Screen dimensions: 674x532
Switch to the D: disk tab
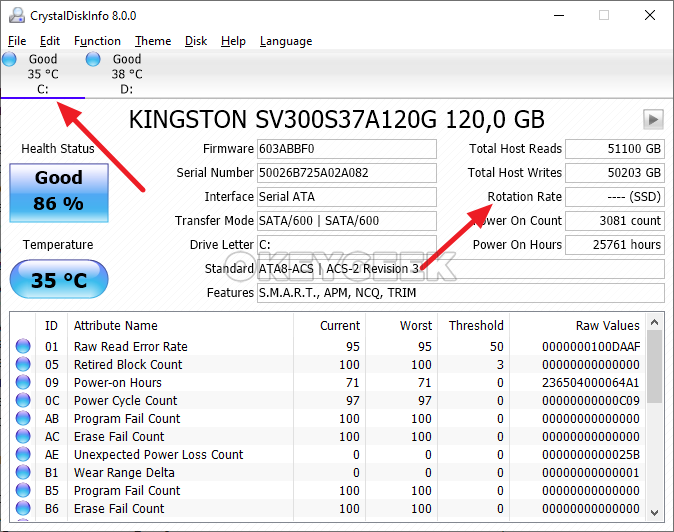pyautogui.click(x=127, y=74)
